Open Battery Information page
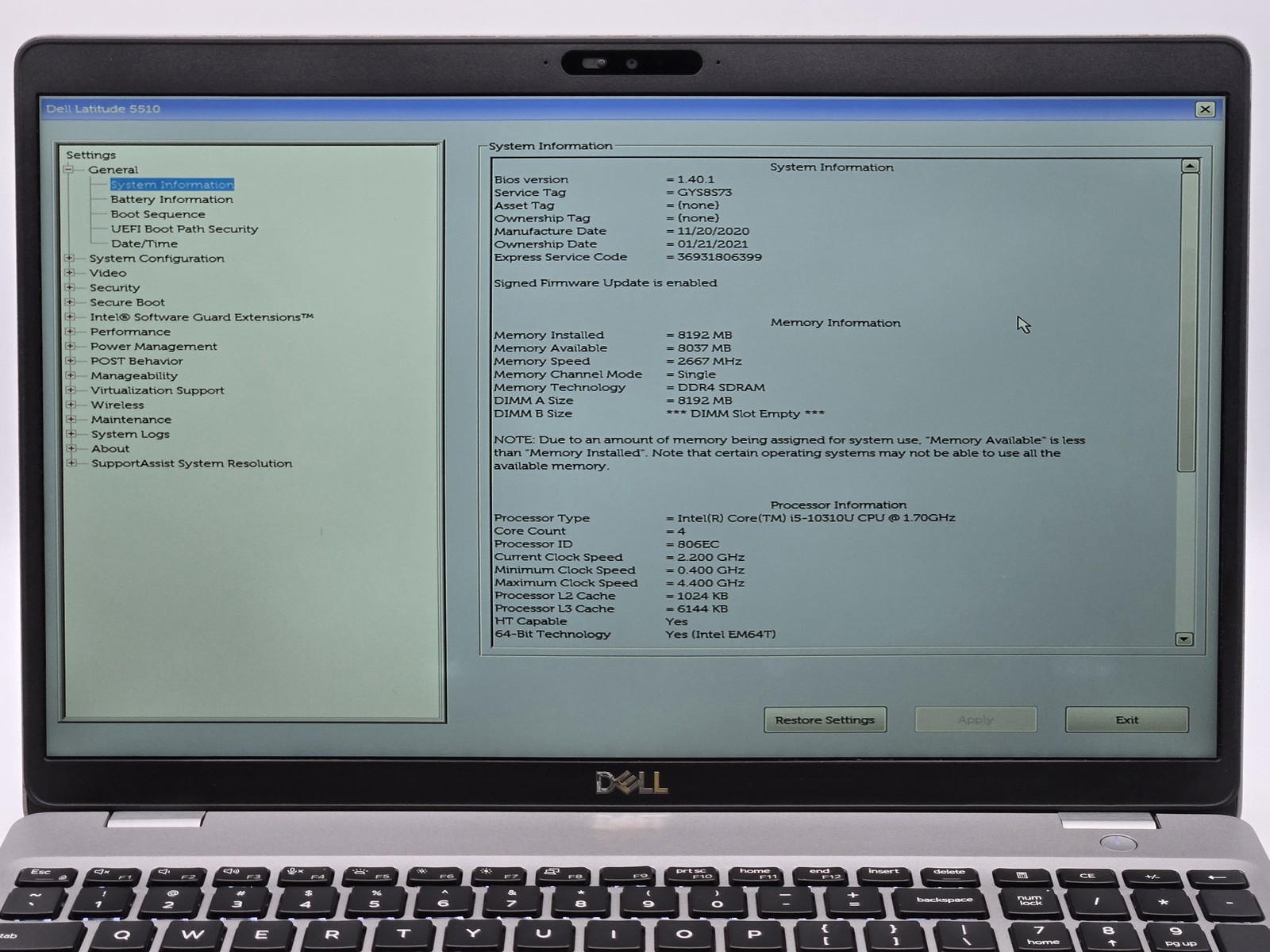Image resolution: width=1270 pixels, height=952 pixels. click(x=171, y=199)
